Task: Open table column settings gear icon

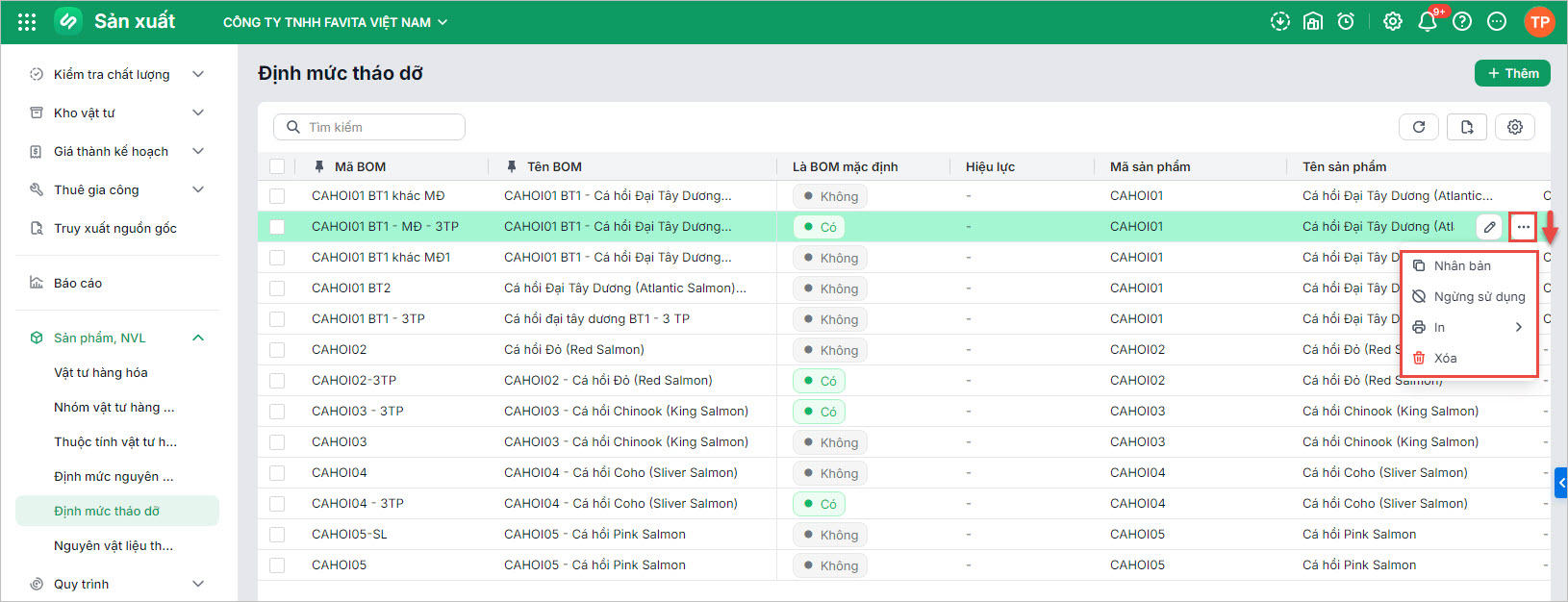Action: tap(1515, 127)
